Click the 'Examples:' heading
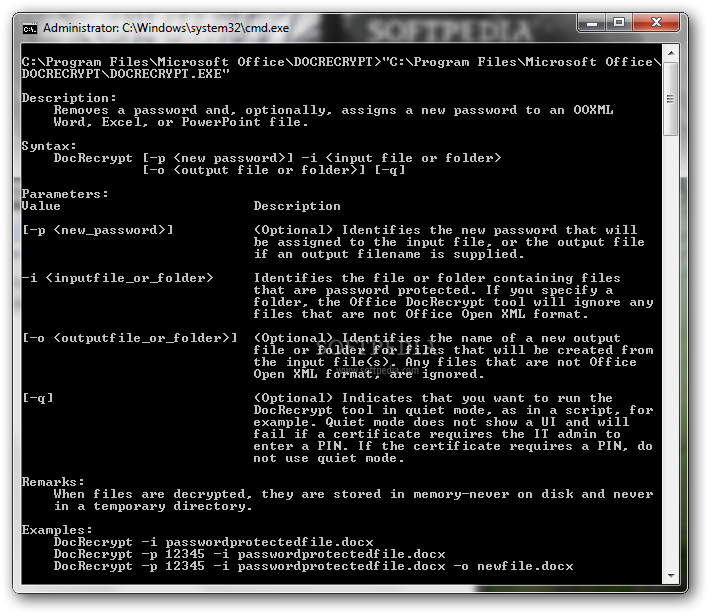 (x=57, y=530)
